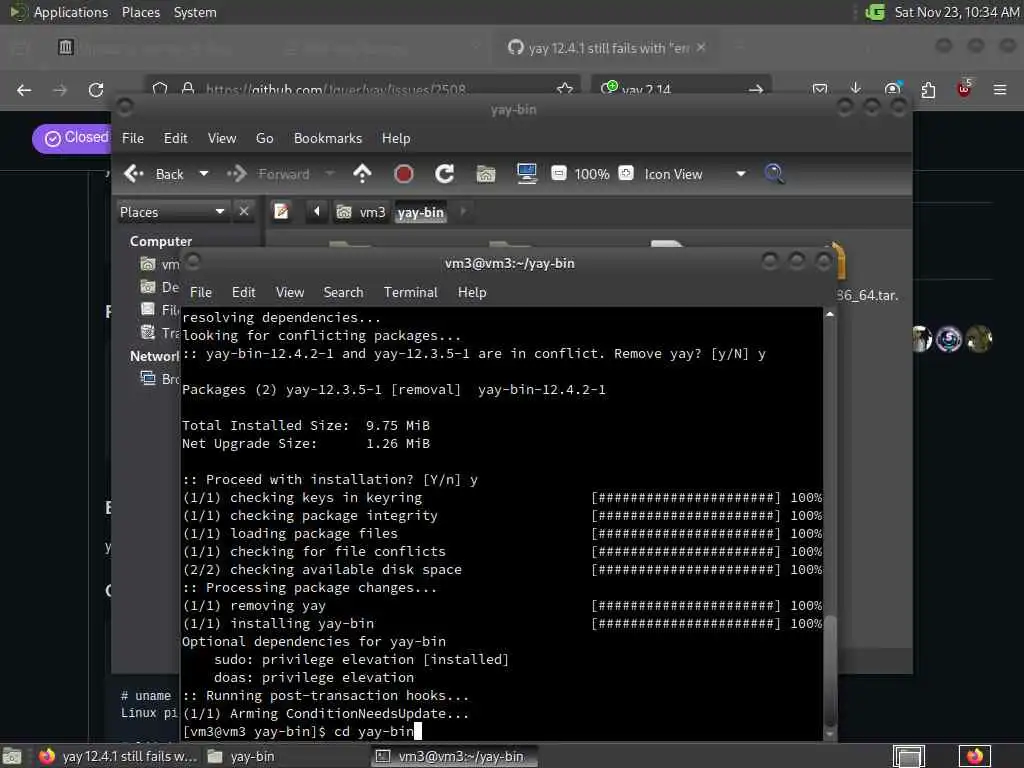This screenshot has height=768, width=1024.
Task: Click the Forward button in file manager
Action: [x=269, y=174]
